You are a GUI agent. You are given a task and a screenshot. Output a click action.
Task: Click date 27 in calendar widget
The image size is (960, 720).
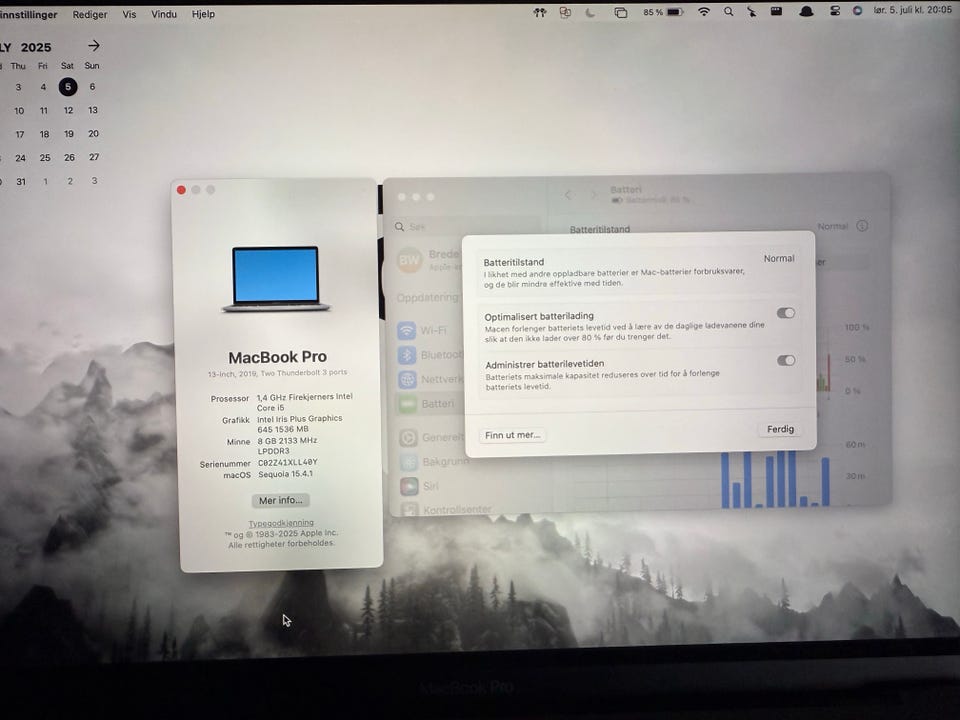pos(94,157)
